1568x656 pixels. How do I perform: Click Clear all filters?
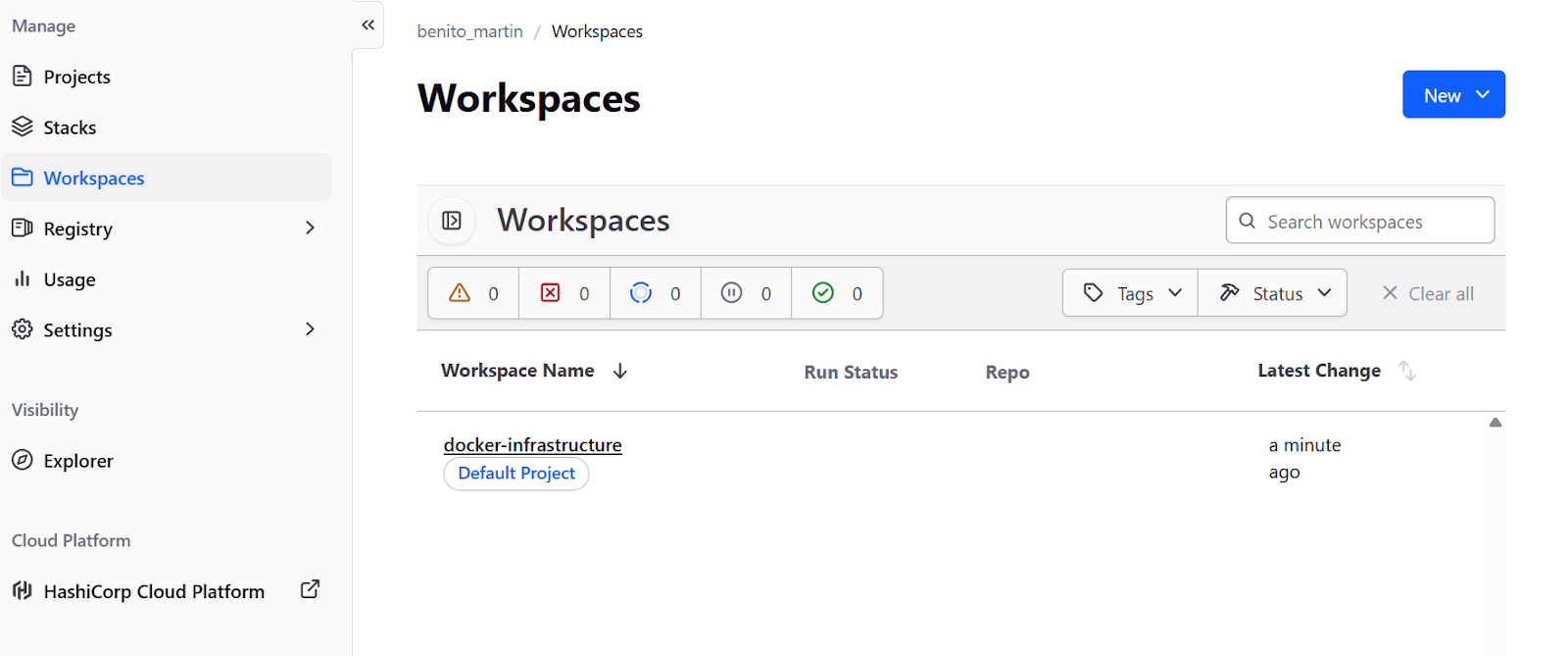(x=1428, y=293)
